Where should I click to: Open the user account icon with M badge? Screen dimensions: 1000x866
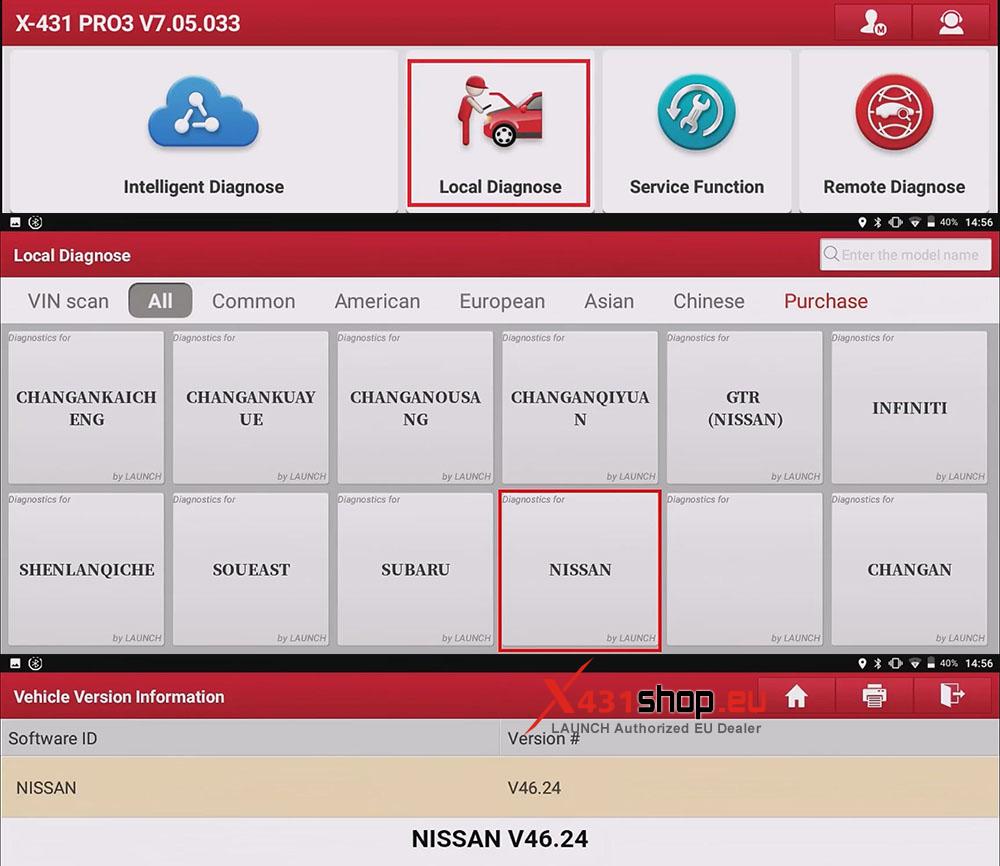pyautogui.click(x=872, y=23)
